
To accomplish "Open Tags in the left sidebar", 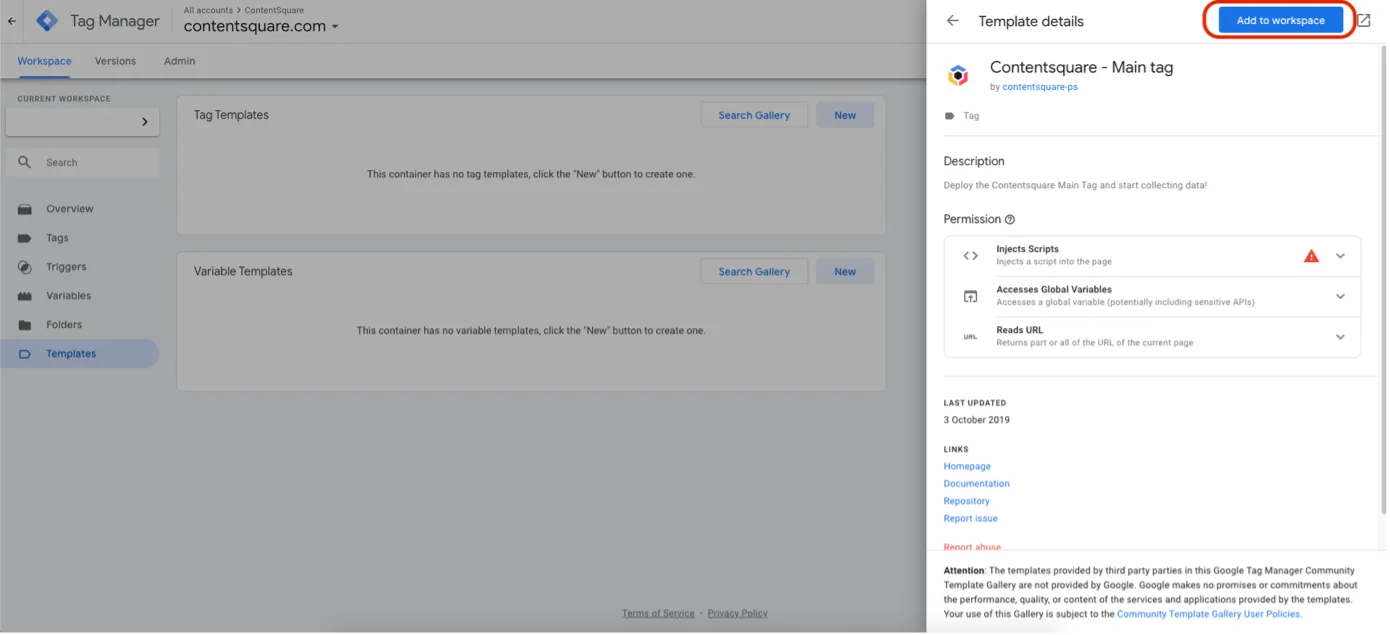I will point(57,238).
